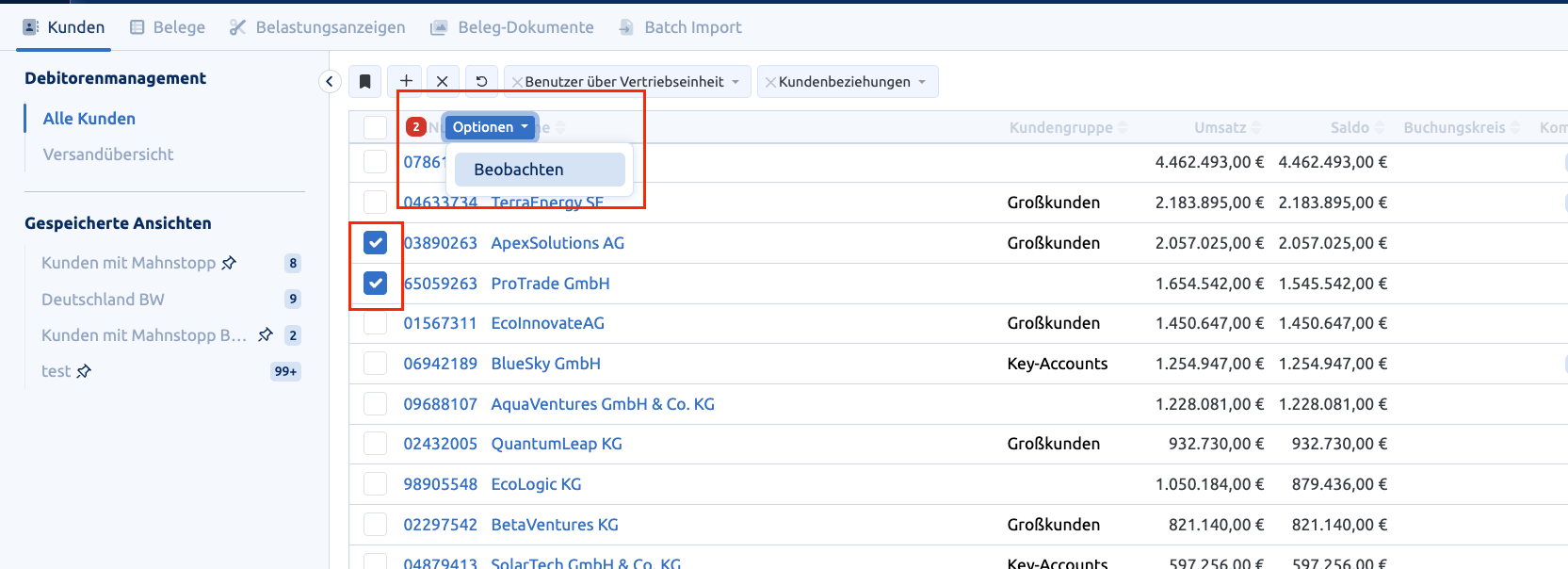Open the AquaVentures GmbH & Co. KG link
Screen dimensions: 1568x569
pyautogui.click(x=603, y=404)
